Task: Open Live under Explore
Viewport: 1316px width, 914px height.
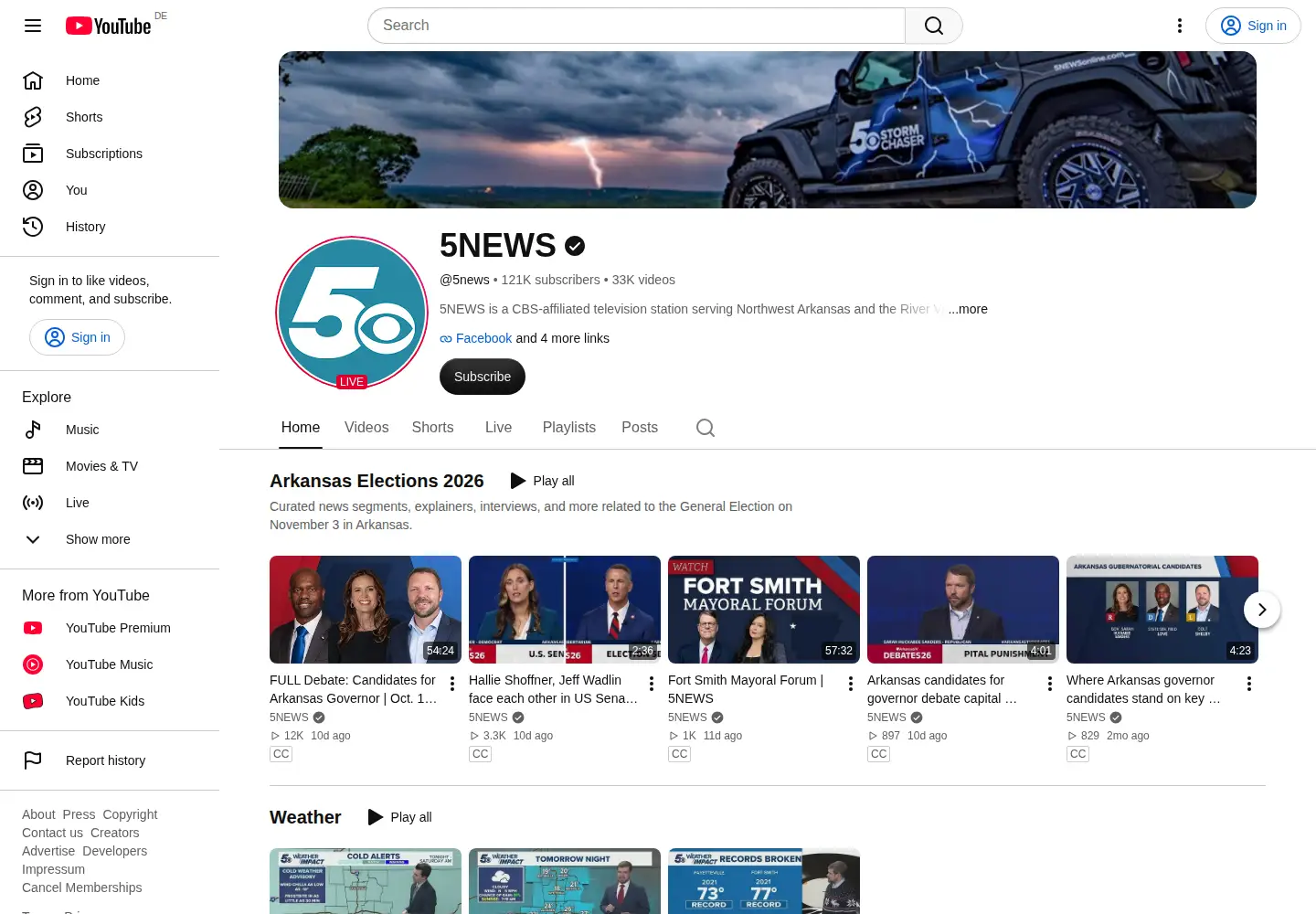Action: [x=110, y=503]
